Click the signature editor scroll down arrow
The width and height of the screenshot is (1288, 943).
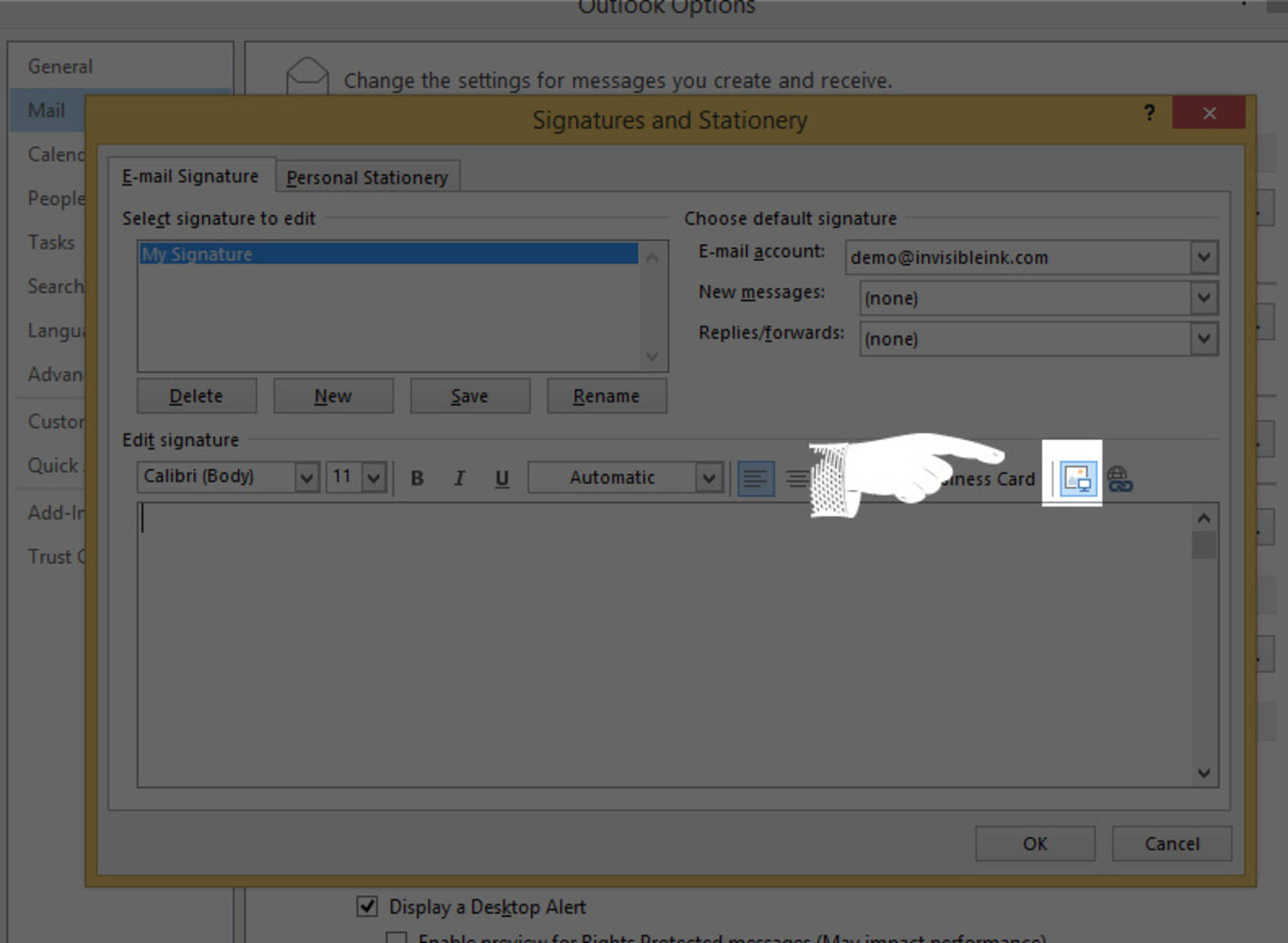(x=1204, y=773)
